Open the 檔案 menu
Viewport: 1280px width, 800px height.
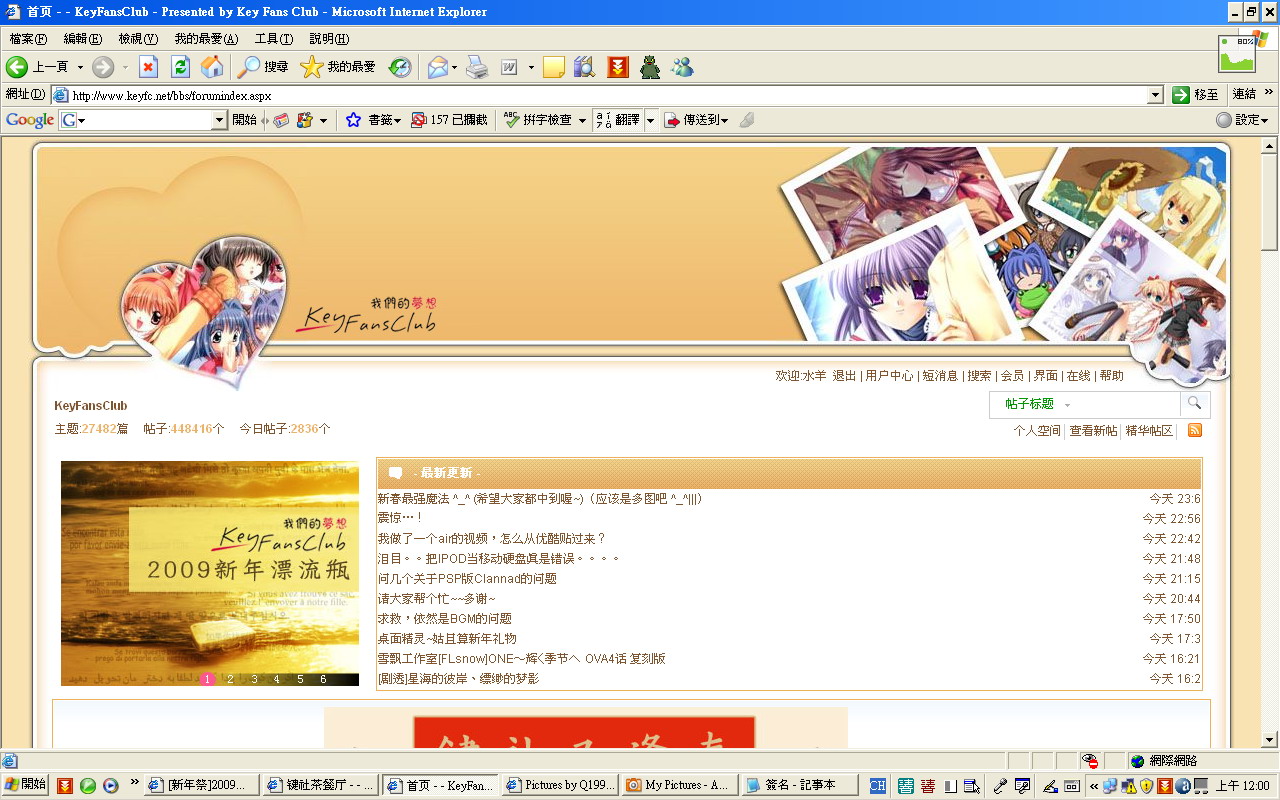pyautogui.click(x=28, y=39)
